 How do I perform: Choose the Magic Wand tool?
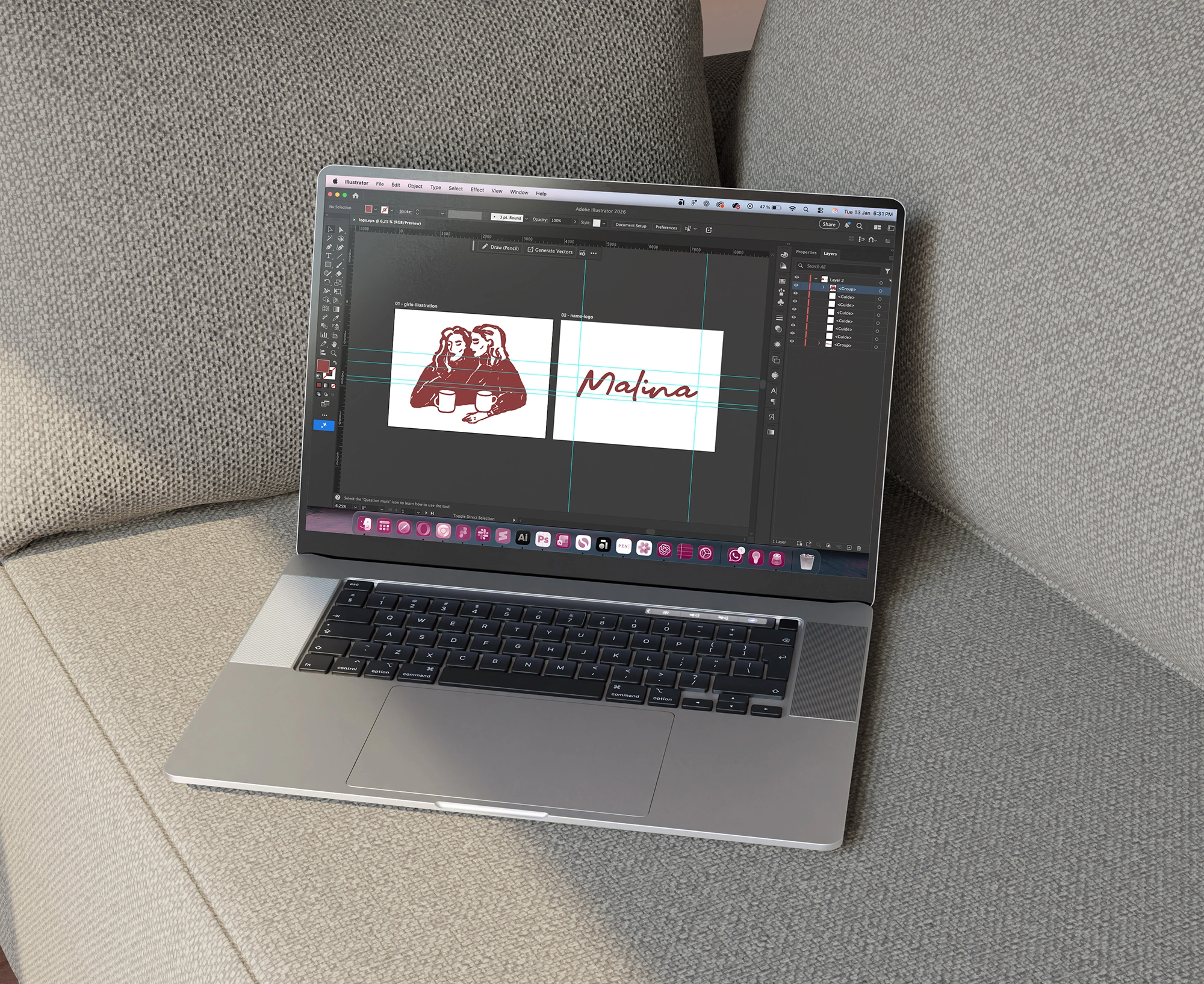coord(329,238)
